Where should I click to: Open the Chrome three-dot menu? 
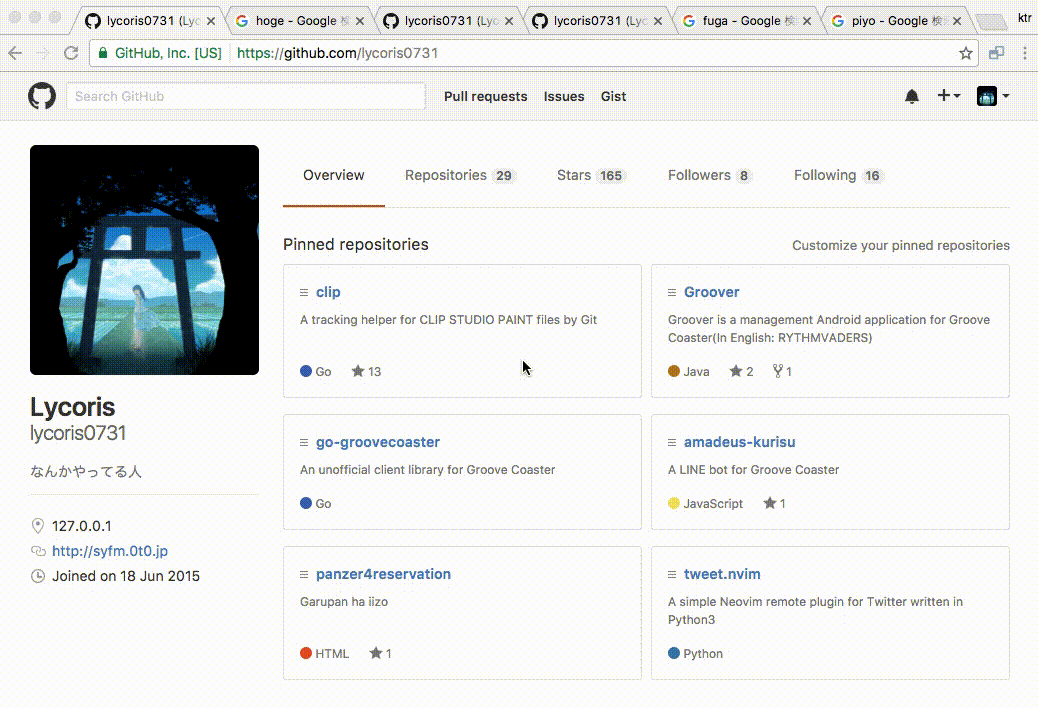[x=1025, y=53]
